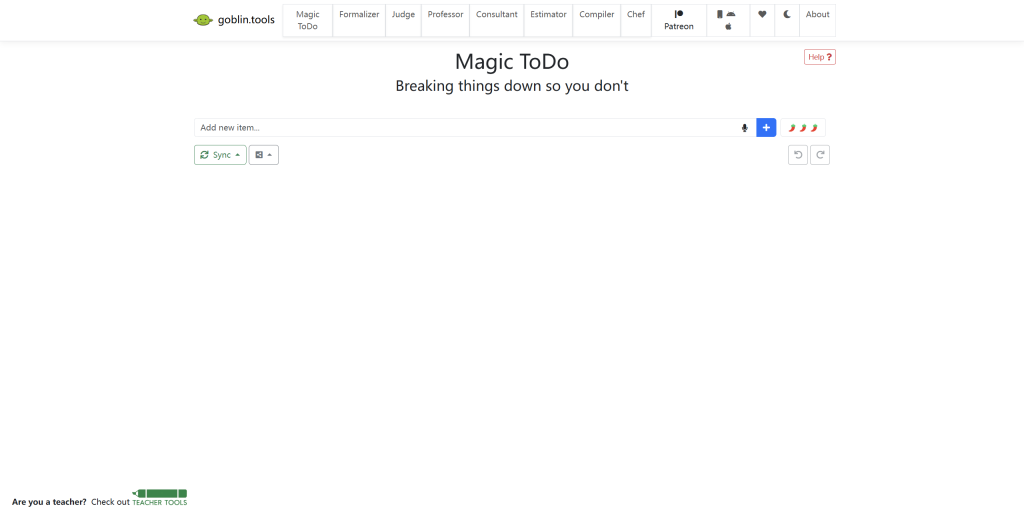Open the Estimator tool
Screen dimensions: 1024x516
549,20
